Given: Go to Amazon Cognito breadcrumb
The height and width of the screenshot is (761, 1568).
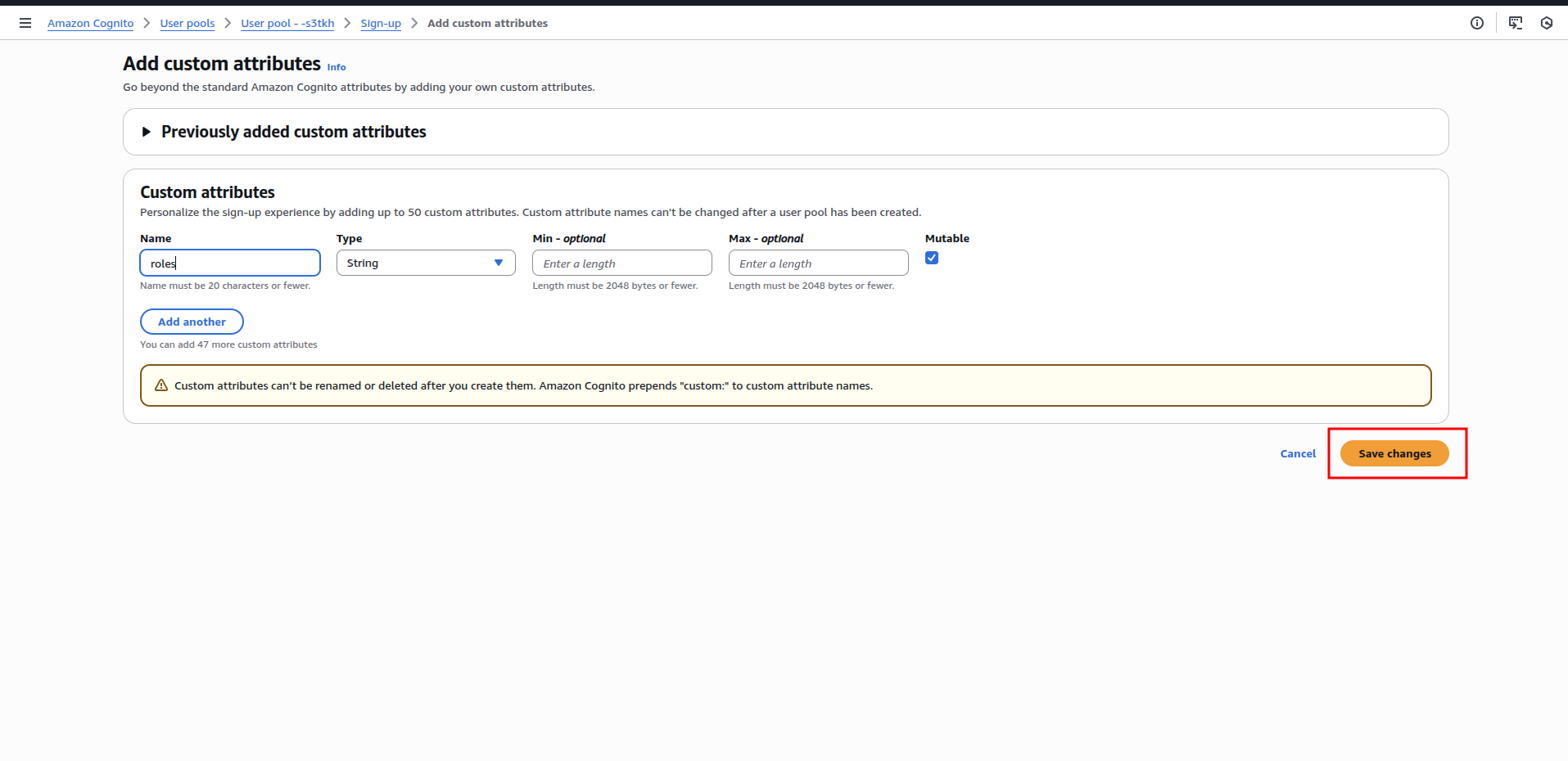Looking at the screenshot, I should (90, 23).
